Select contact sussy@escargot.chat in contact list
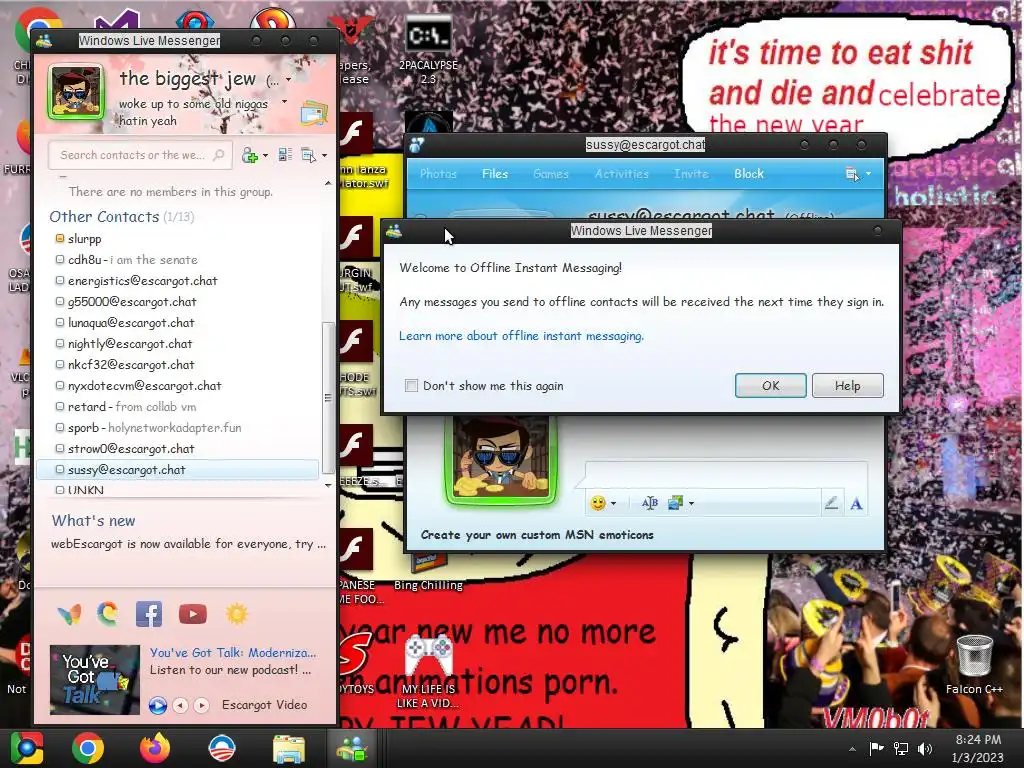The width and height of the screenshot is (1024, 768). click(178, 470)
